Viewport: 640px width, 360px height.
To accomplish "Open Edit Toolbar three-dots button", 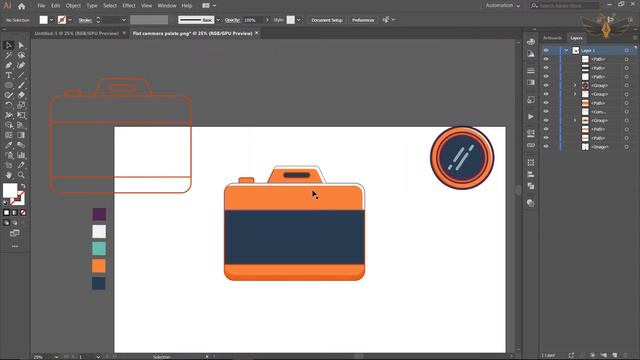I will pyautogui.click(x=15, y=247).
